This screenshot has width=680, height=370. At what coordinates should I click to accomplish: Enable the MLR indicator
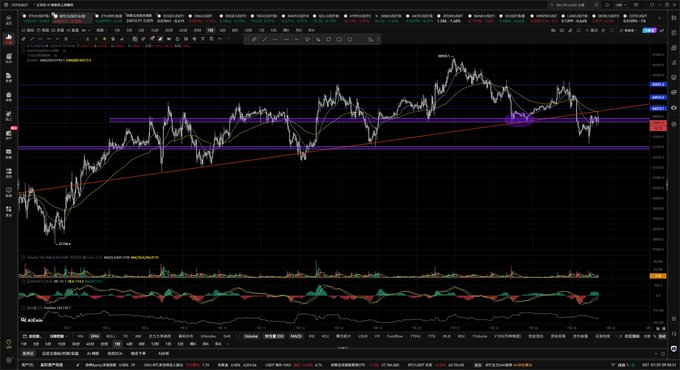pyautogui.click(x=446, y=336)
